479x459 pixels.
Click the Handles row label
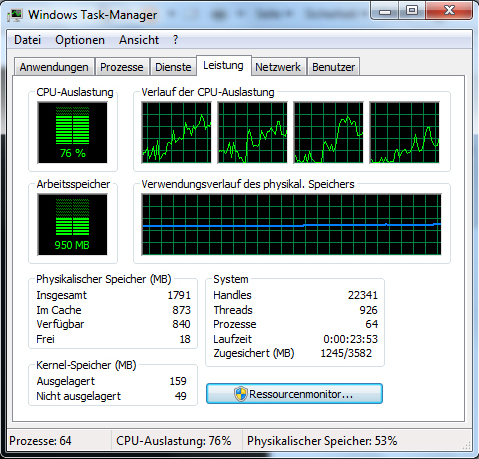click(x=232, y=295)
